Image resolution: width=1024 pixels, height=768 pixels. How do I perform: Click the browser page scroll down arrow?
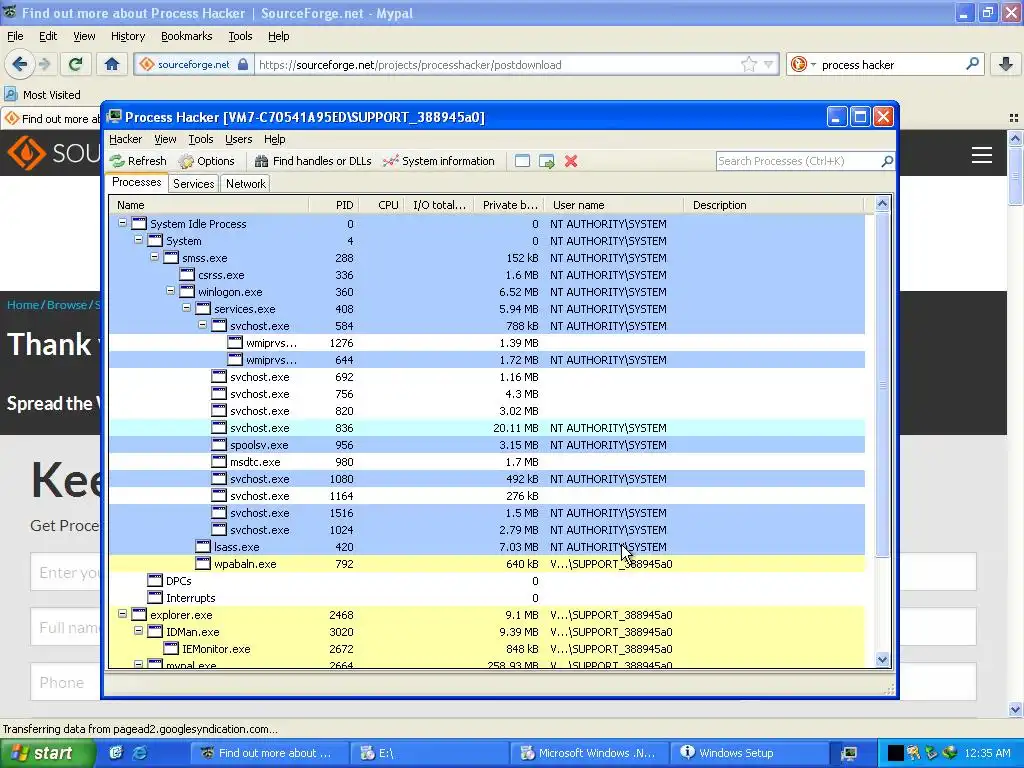click(1015, 709)
